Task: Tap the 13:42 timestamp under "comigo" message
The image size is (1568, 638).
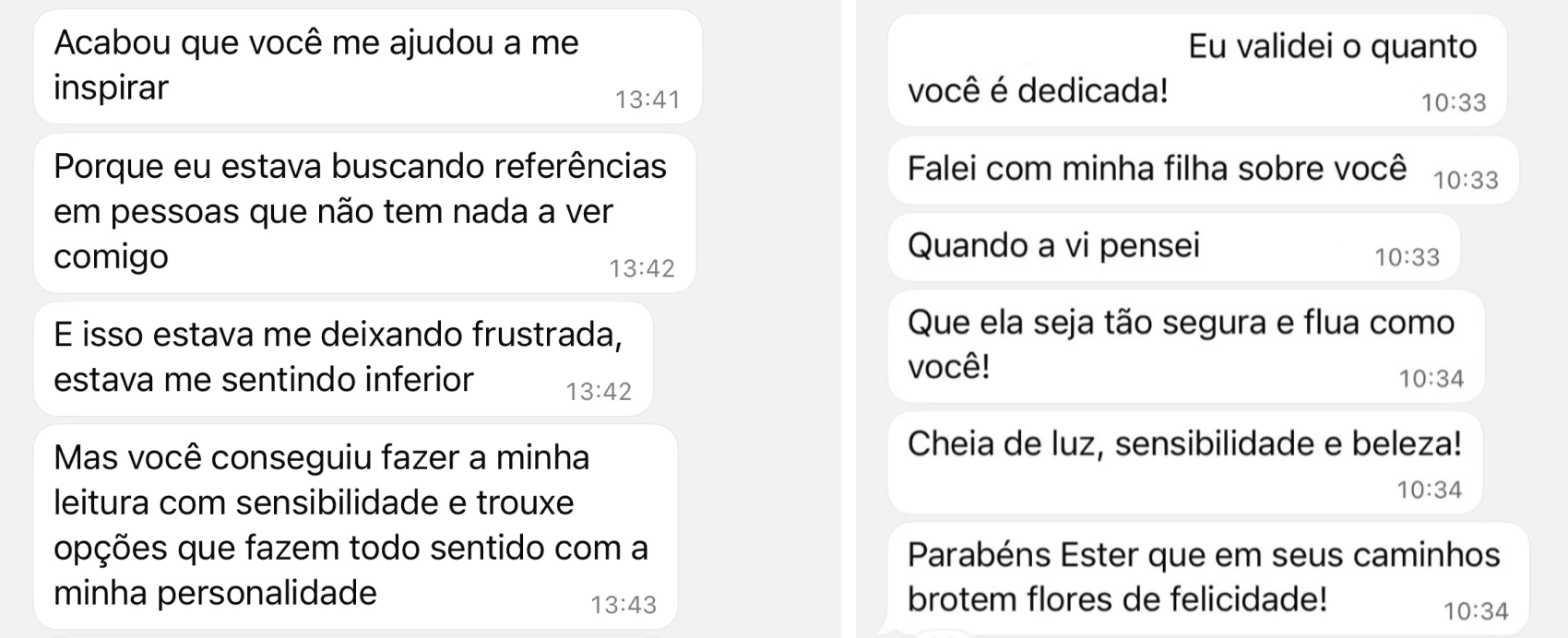Action: [642, 268]
